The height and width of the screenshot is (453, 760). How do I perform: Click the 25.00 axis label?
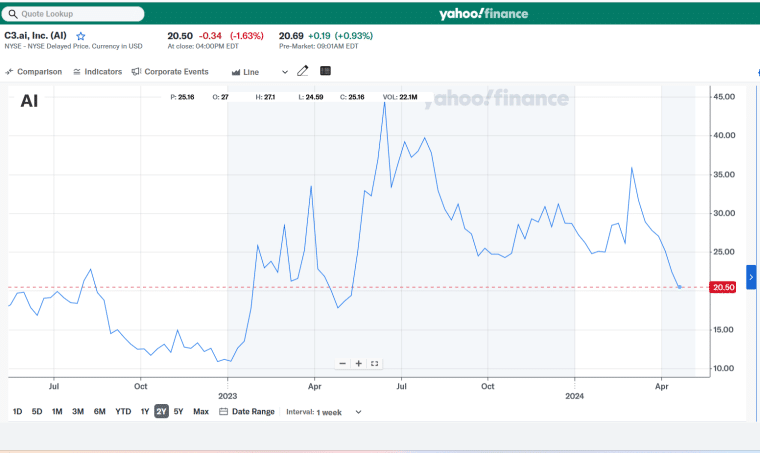coord(724,252)
